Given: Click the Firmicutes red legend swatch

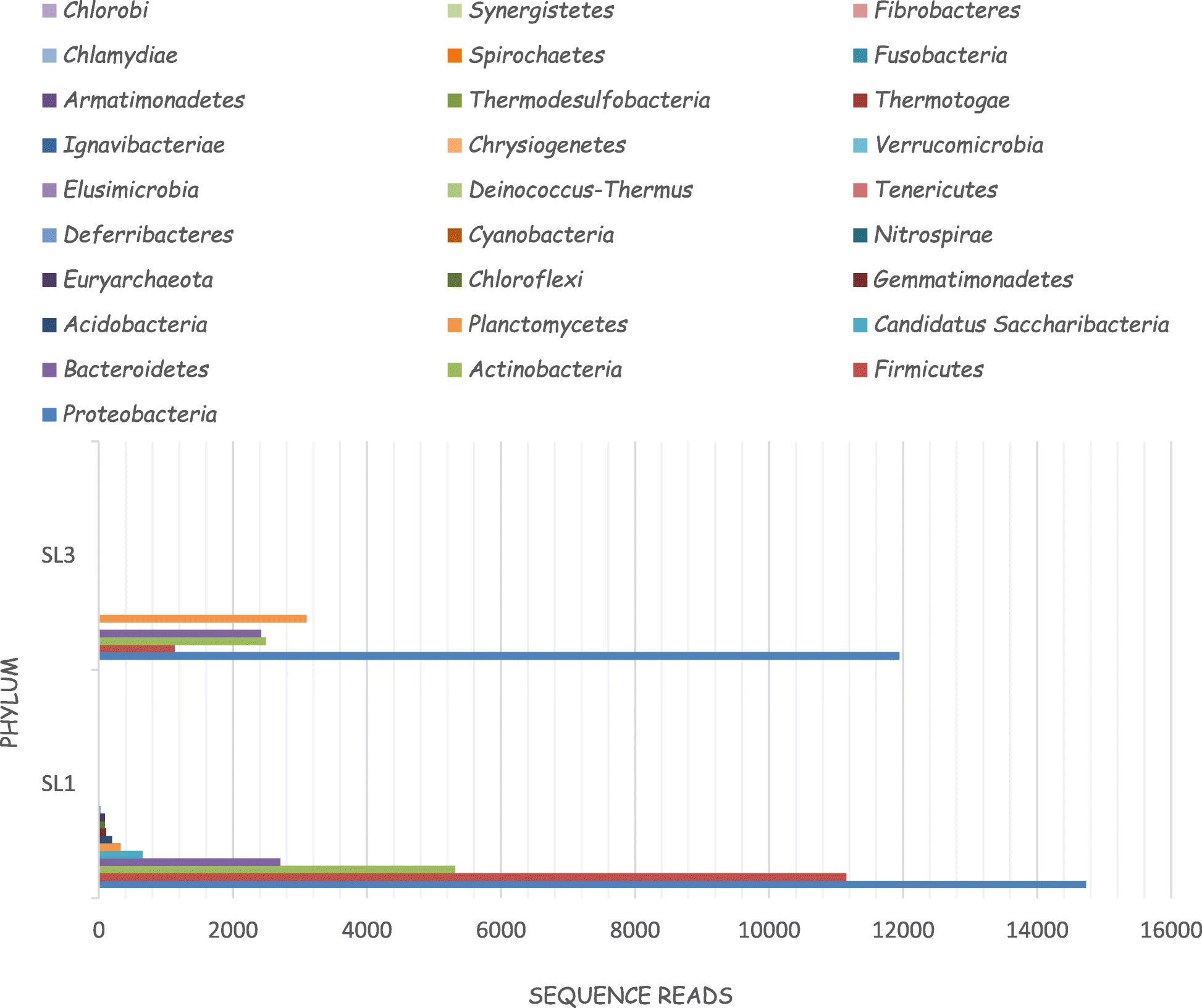Looking at the screenshot, I should tap(860, 369).
